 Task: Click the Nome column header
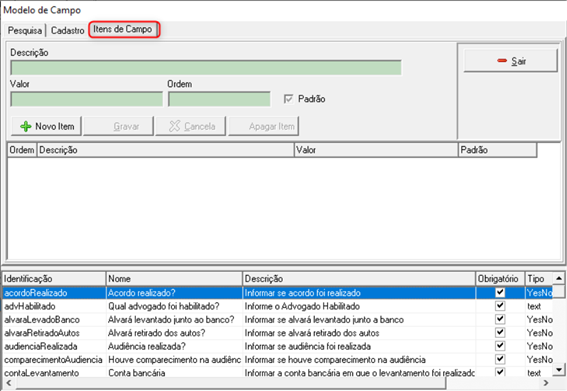coord(174,279)
